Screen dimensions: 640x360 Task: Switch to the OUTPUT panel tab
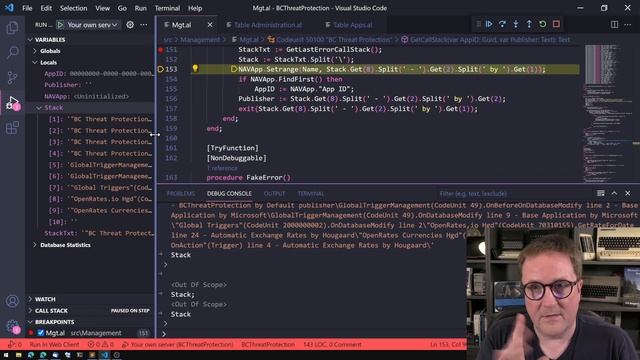pyautogui.click(x=274, y=193)
